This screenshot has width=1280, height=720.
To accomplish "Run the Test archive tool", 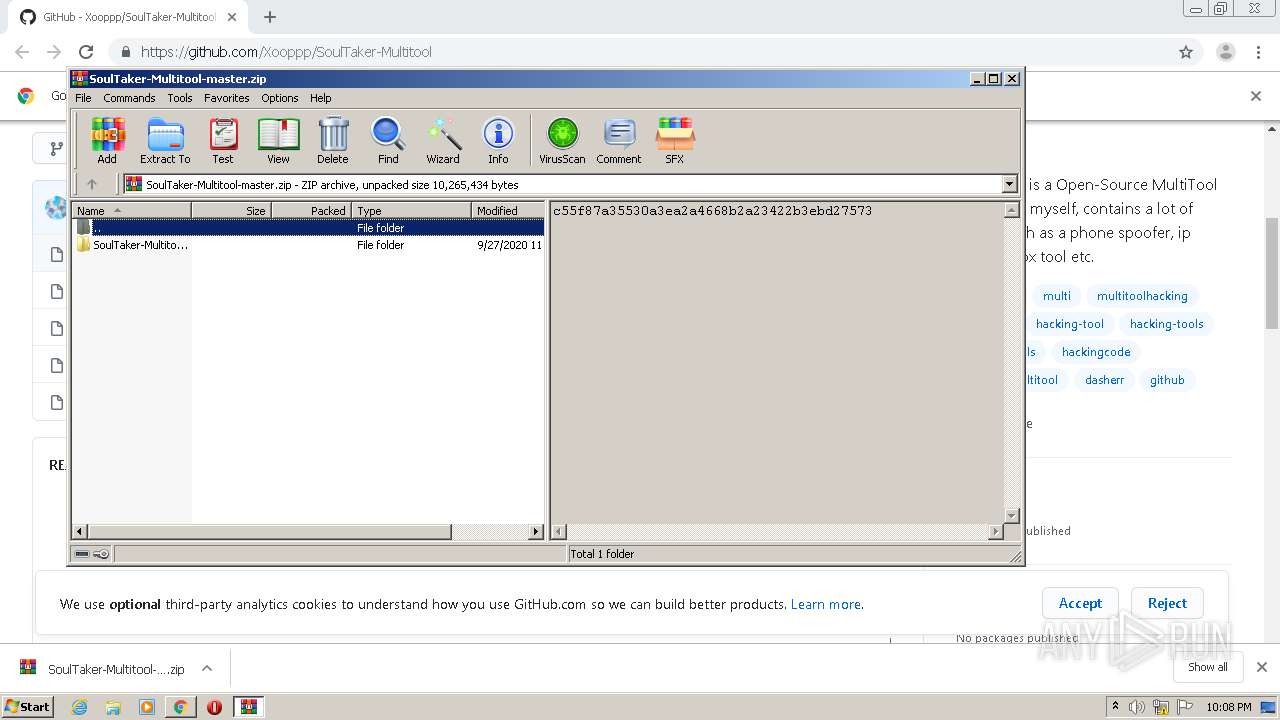I will tap(223, 140).
